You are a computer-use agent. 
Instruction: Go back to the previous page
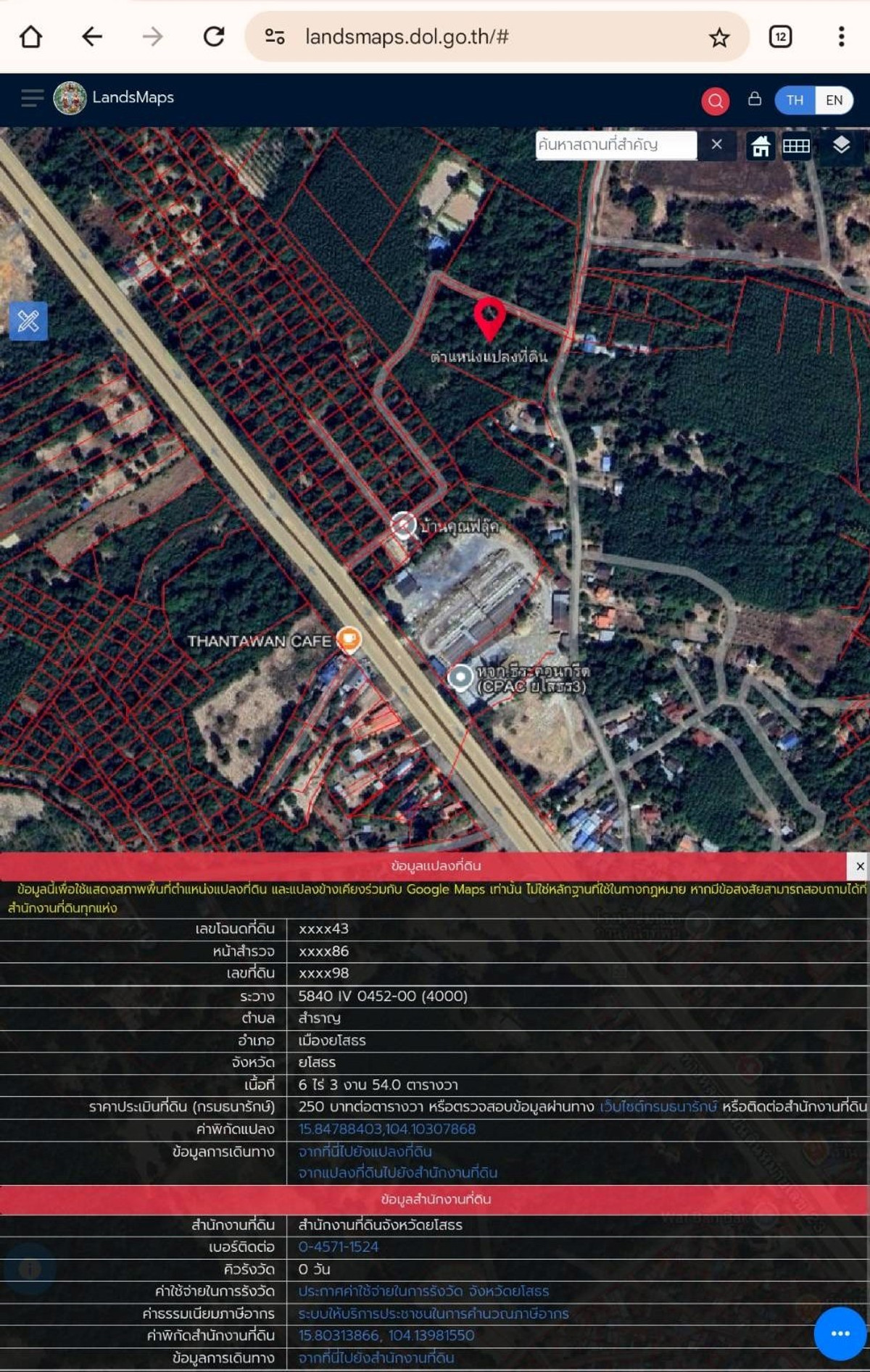[92, 36]
